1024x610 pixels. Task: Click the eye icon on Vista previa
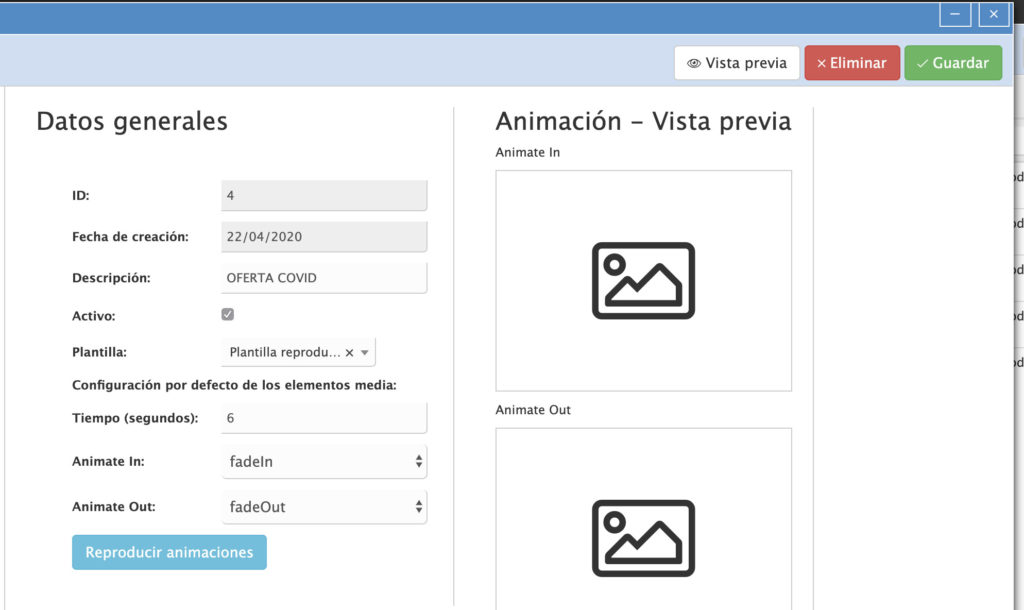[694, 63]
